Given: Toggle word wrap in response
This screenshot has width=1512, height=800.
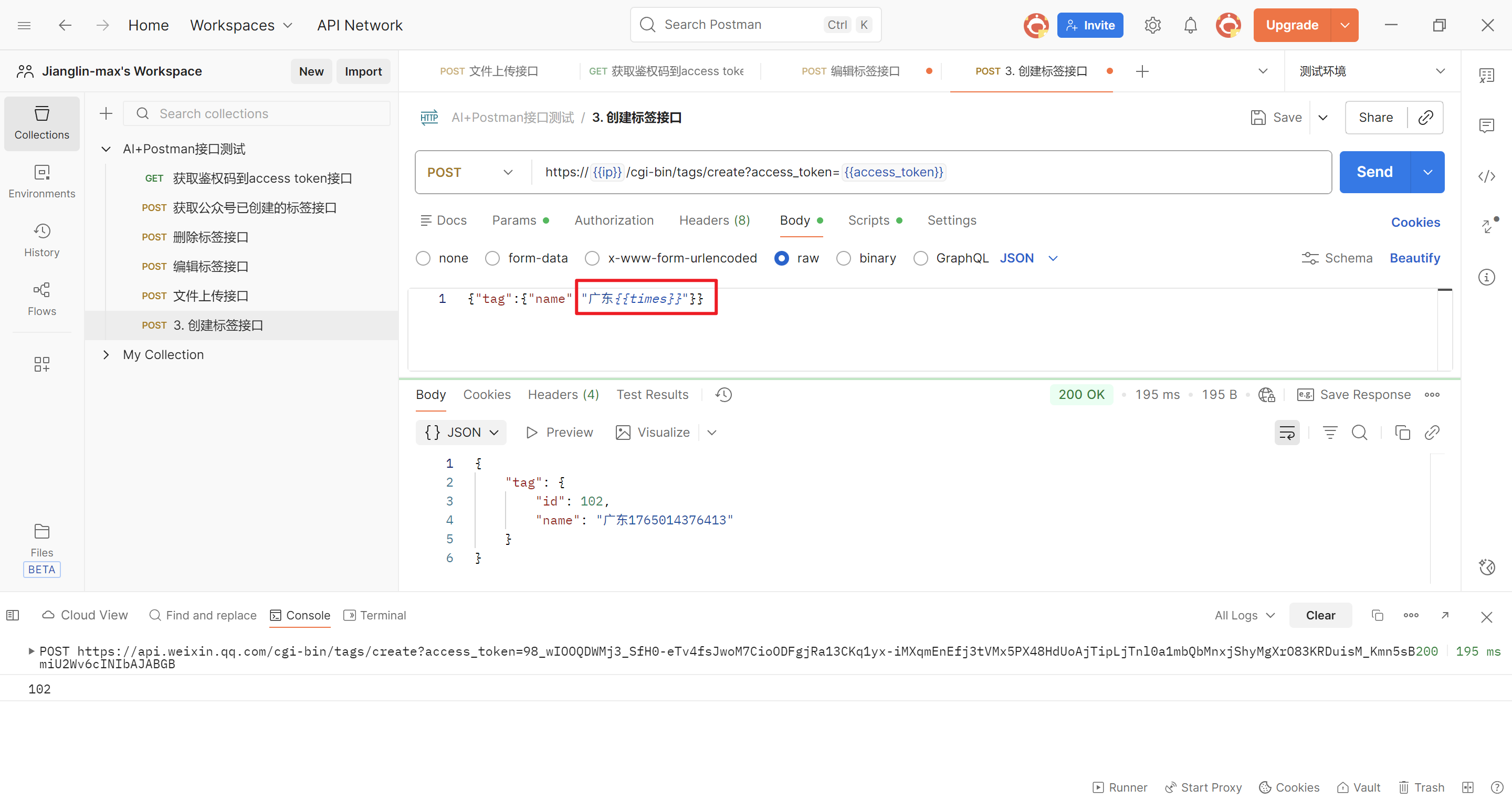Looking at the screenshot, I should [1287, 433].
